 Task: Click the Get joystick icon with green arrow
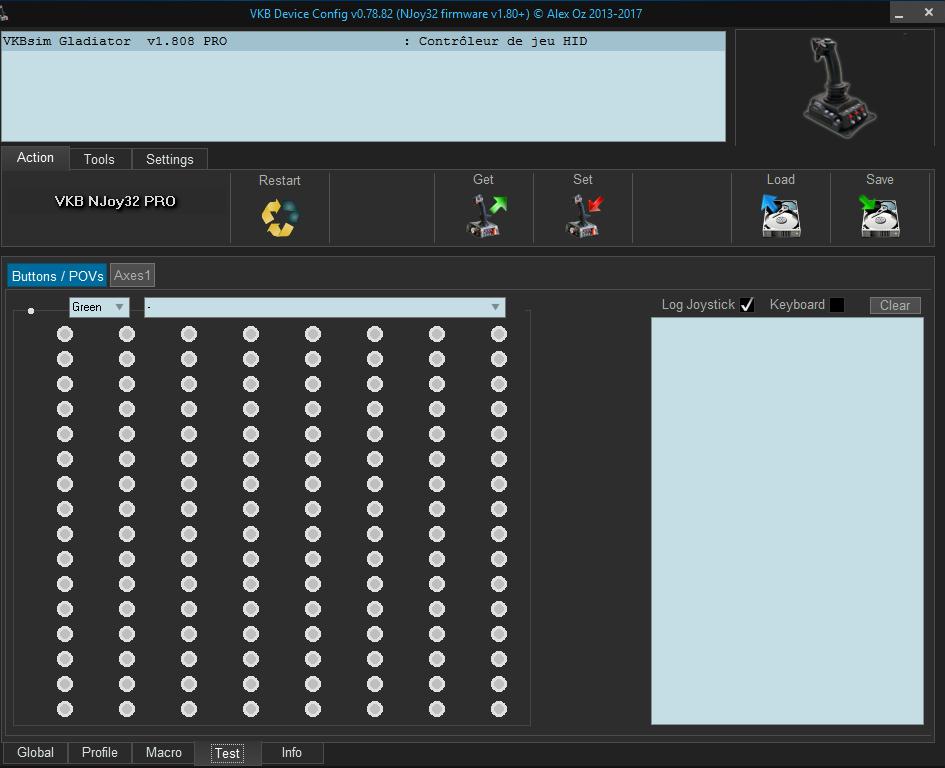[x=485, y=215]
